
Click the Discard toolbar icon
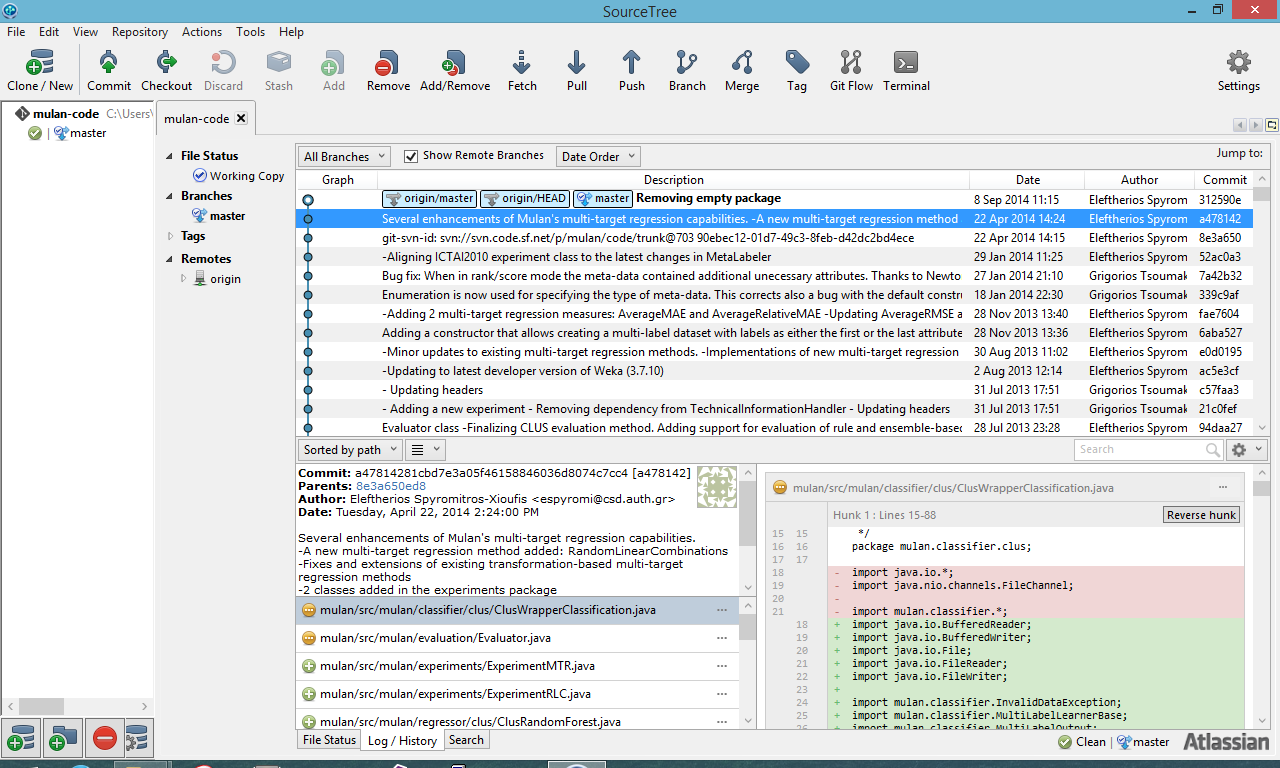click(223, 64)
